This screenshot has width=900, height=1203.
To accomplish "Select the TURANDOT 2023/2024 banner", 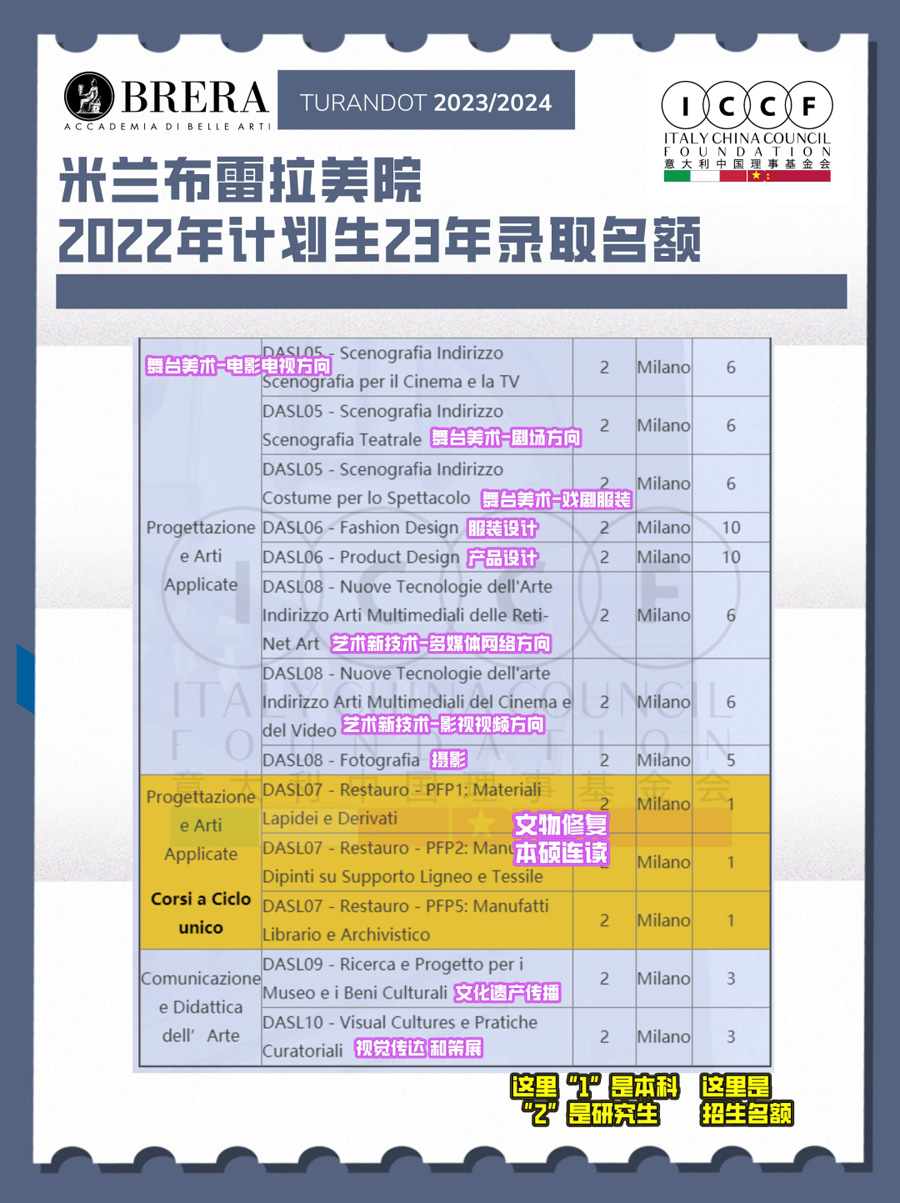I will point(425,101).
